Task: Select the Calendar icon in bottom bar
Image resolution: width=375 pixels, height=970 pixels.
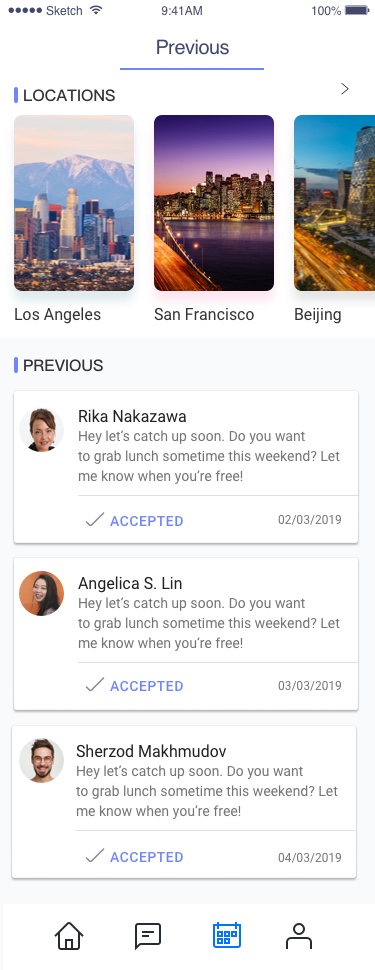Action: [226, 935]
